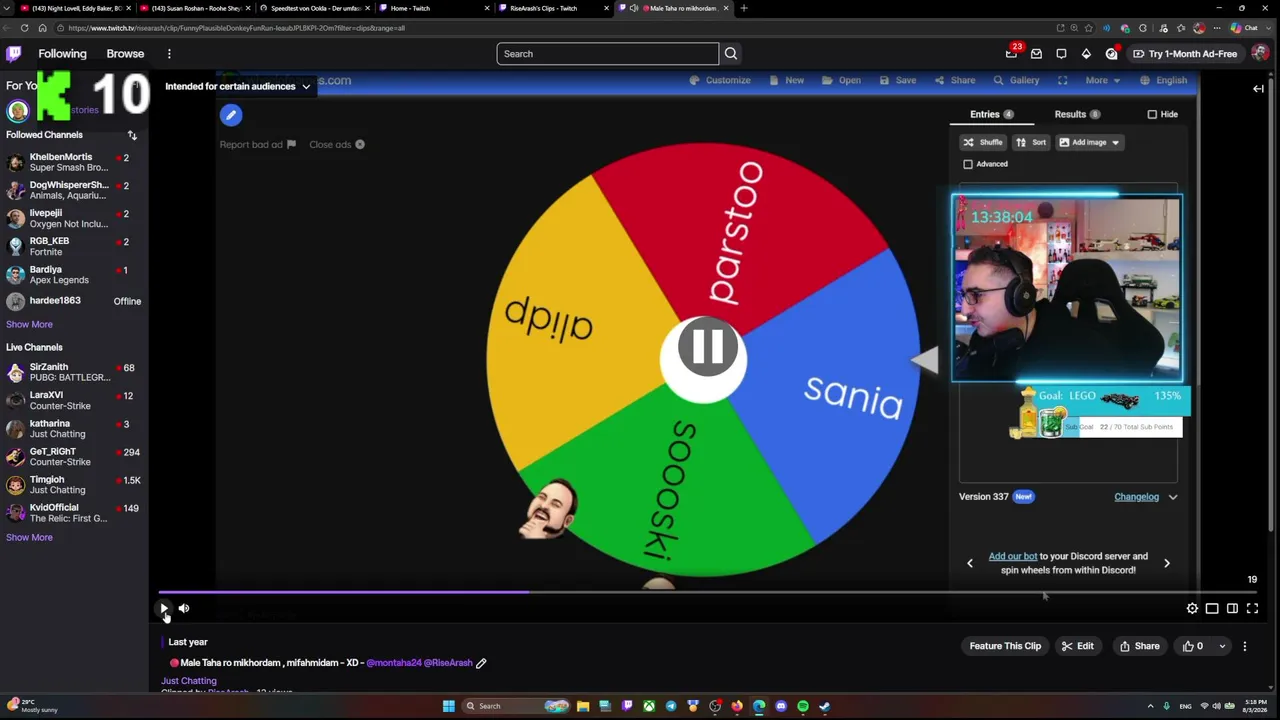Image resolution: width=1280 pixels, height=720 pixels.
Task: Open the streamer webcam overlay
Action: point(1066,288)
